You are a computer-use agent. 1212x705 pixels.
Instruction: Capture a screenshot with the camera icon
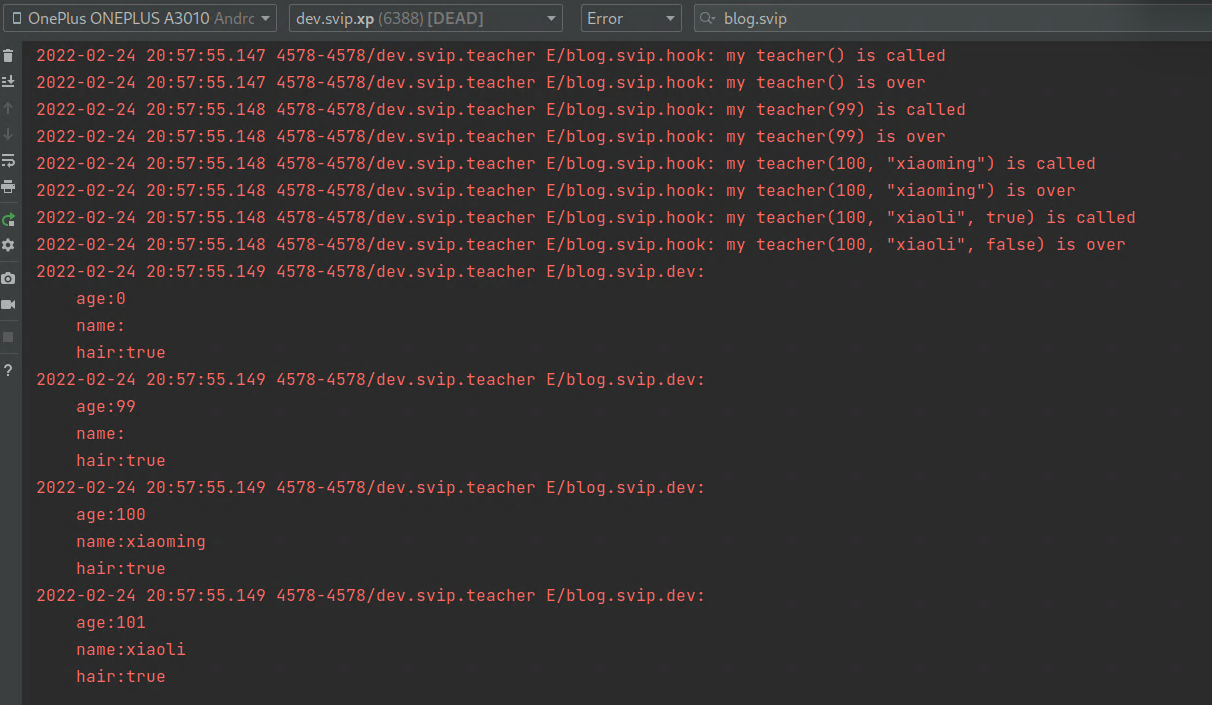[9, 277]
